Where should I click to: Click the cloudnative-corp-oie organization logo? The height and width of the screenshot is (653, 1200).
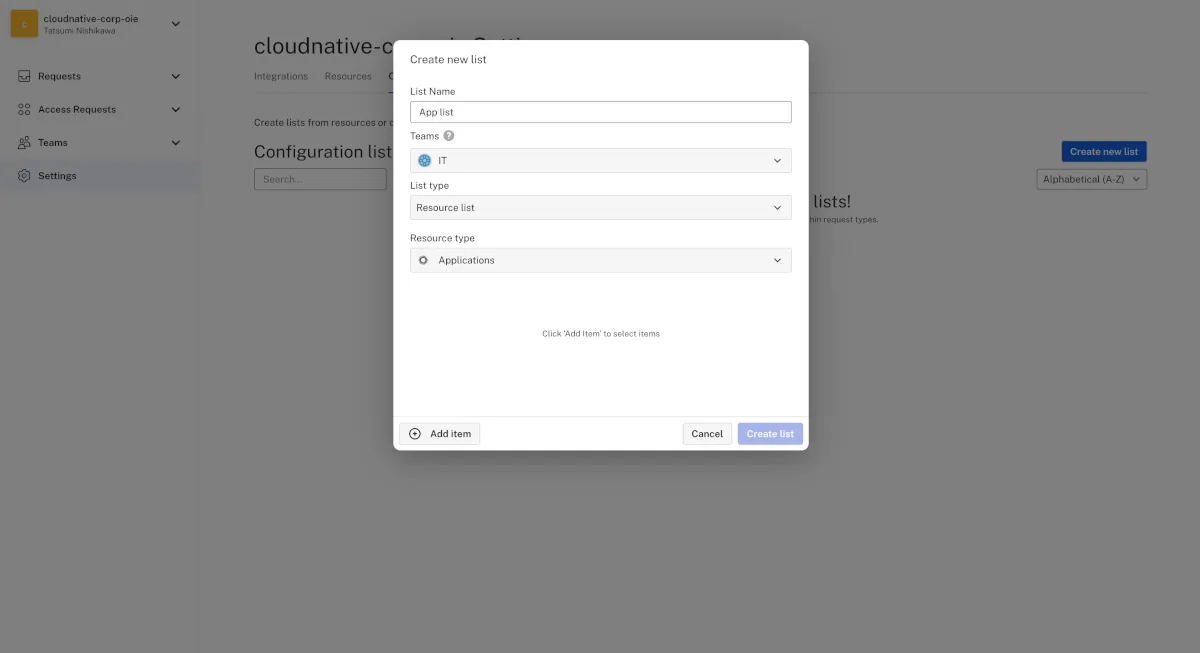point(24,24)
